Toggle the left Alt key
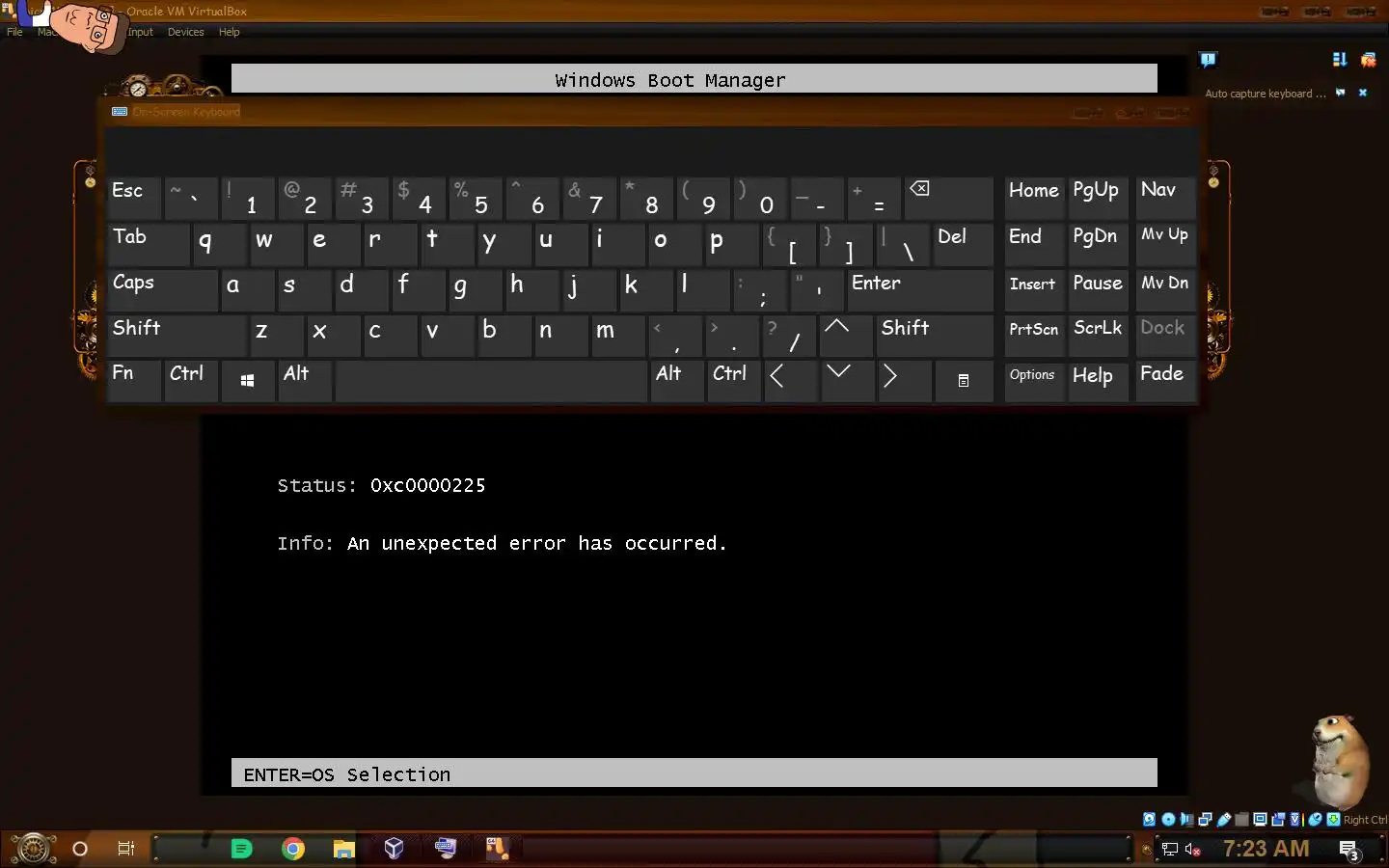 coord(305,381)
